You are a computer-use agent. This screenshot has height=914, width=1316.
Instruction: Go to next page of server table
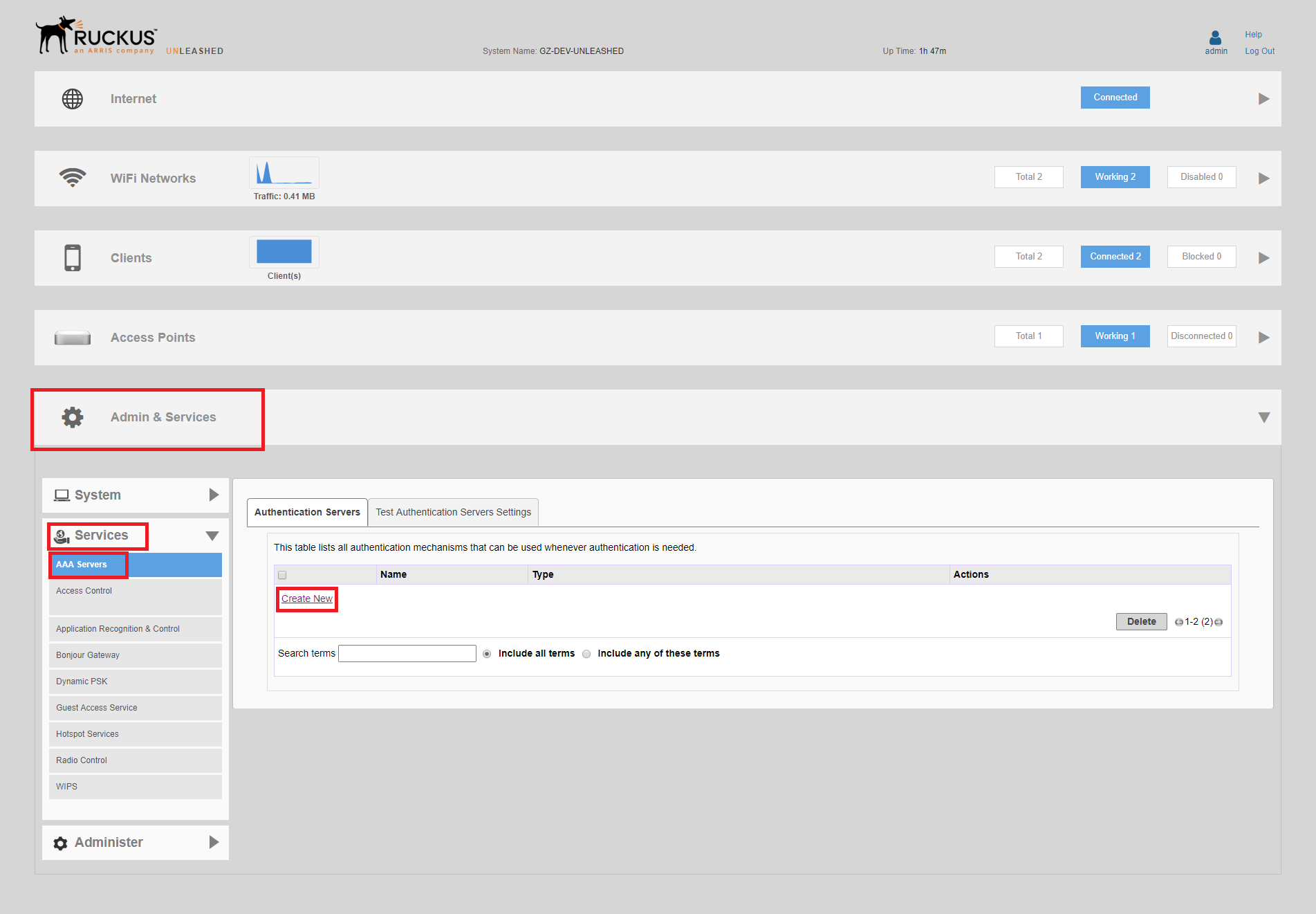[x=1218, y=622]
